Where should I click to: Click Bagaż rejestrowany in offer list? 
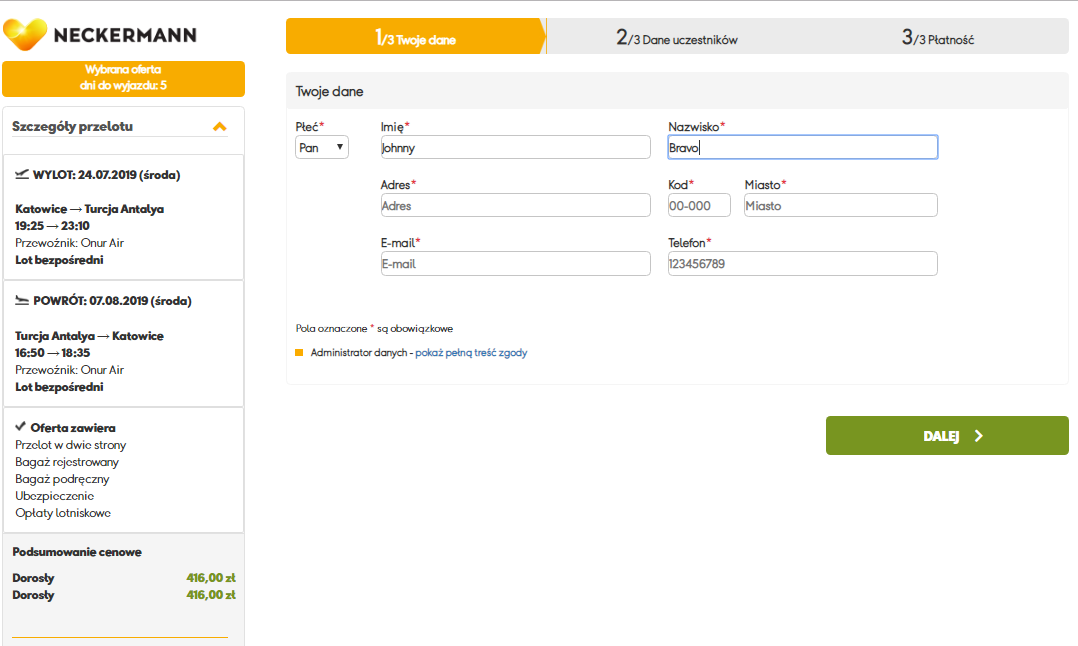67,462
